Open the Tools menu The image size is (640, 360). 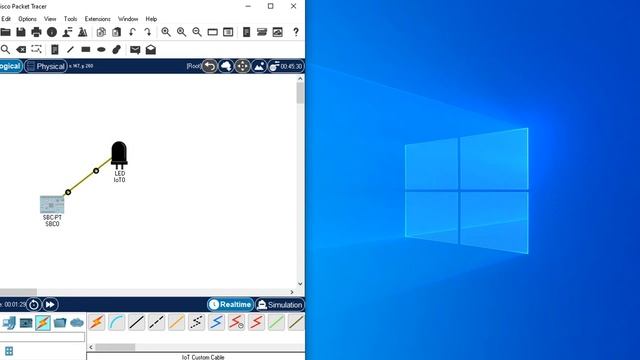point(70,19)
